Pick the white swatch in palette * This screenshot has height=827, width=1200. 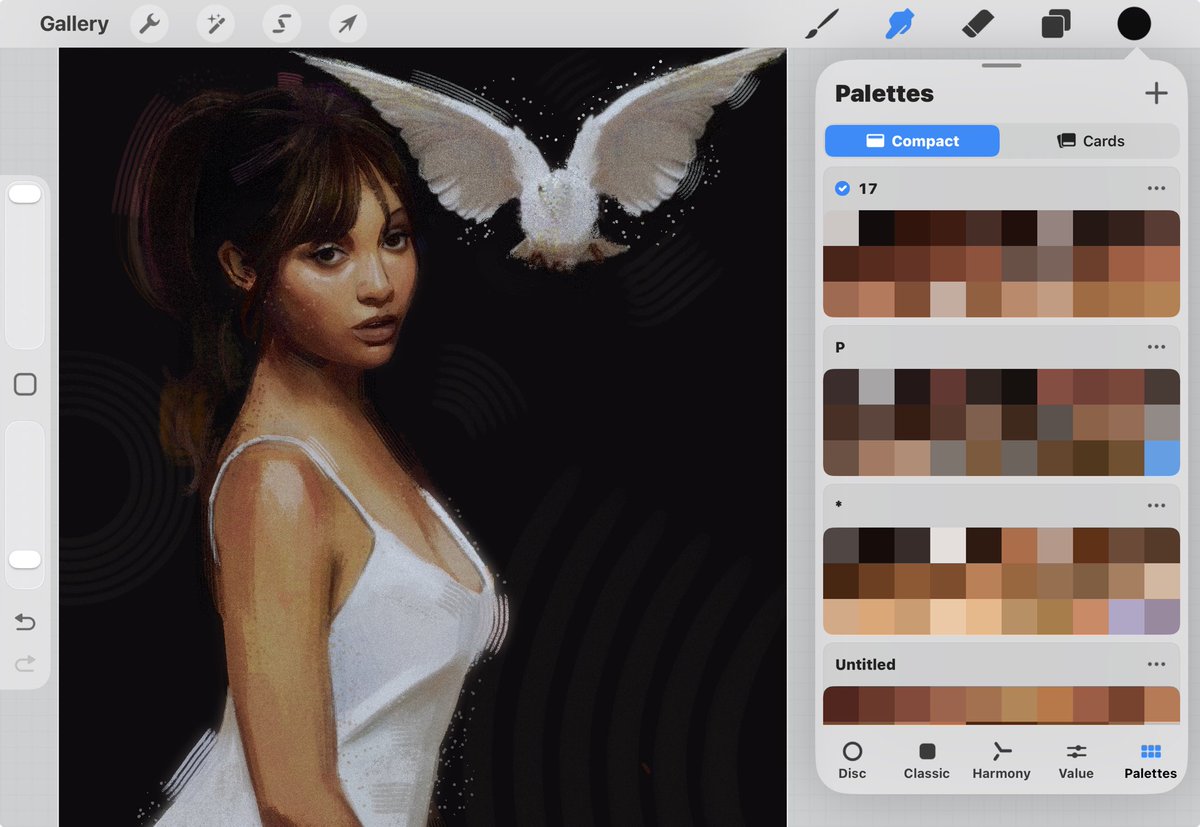(x=947, y=545)
